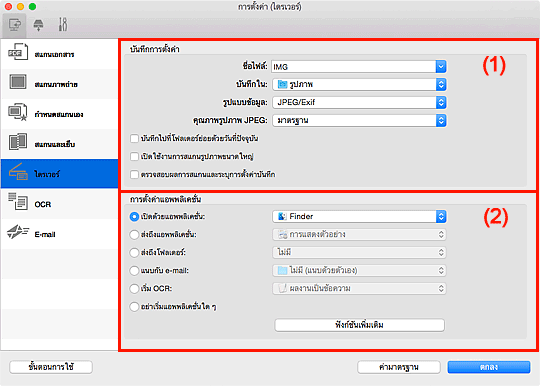Select the attach to e-mail radio button
This screenshot has width=540, height=386.
point(134,271)
